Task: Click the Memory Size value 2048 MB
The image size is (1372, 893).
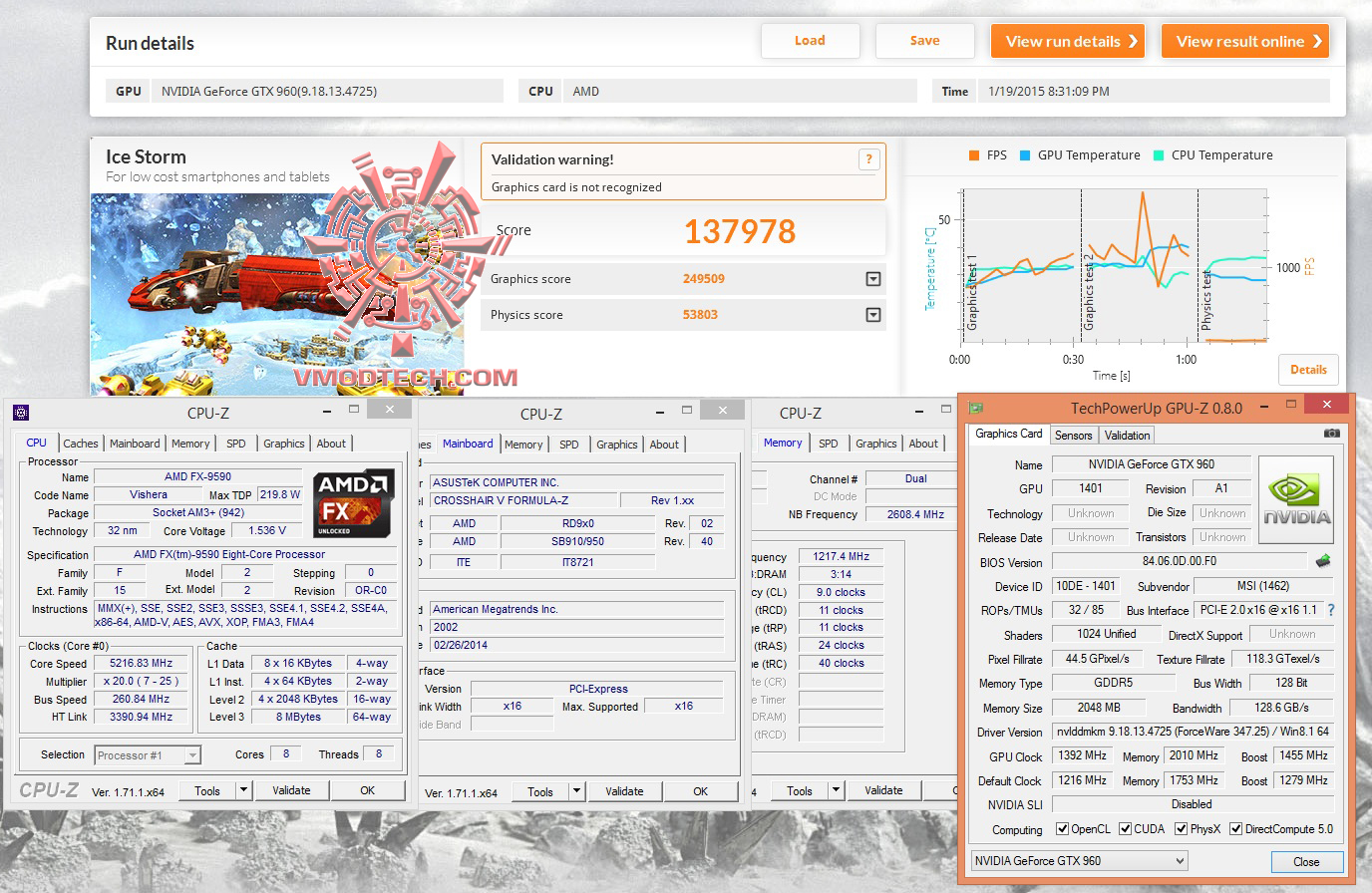Action: click(1099, 708)
